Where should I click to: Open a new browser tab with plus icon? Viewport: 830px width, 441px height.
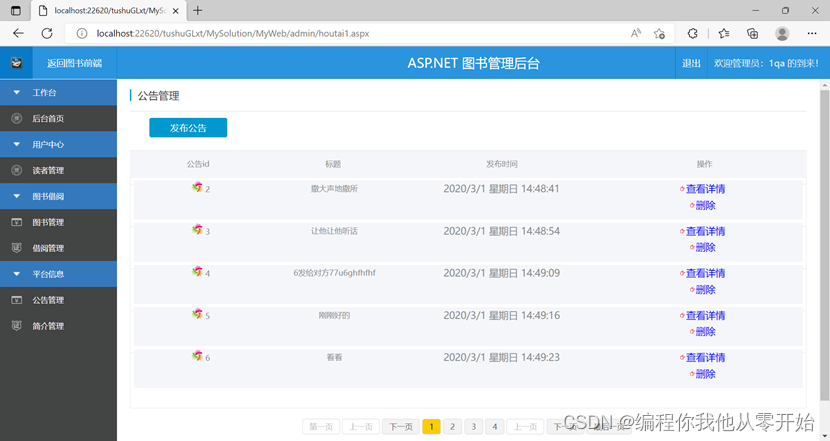[197, 10]
